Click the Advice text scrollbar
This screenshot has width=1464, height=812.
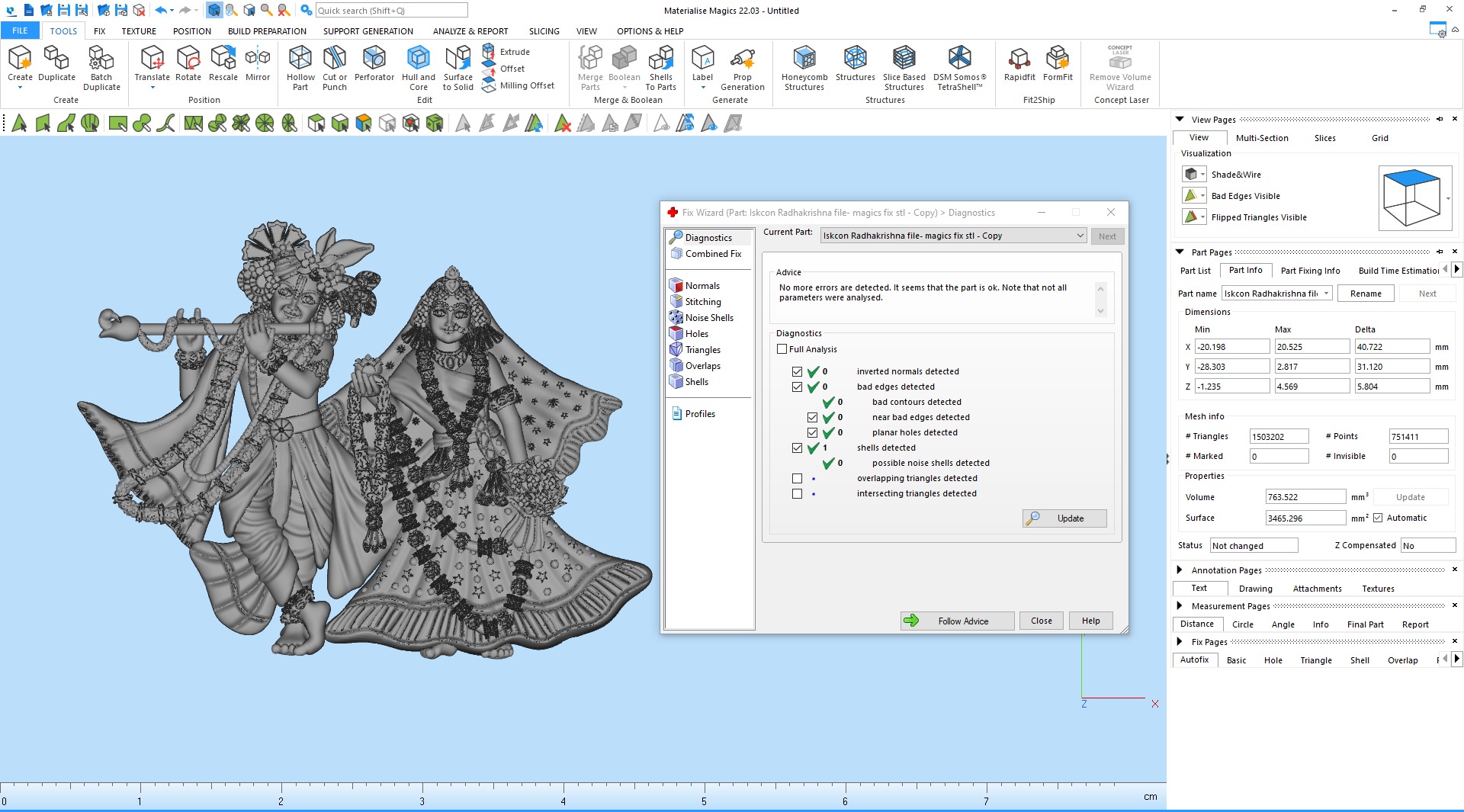click(x=1100, y=300)
